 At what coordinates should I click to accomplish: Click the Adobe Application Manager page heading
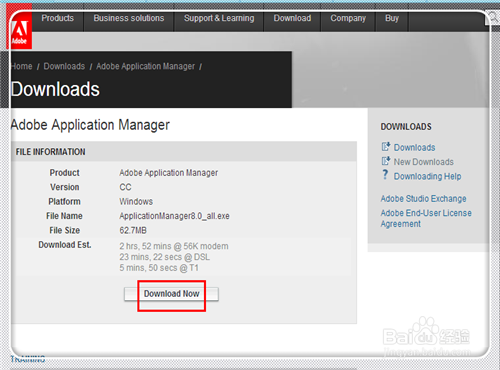click(90, 125)
